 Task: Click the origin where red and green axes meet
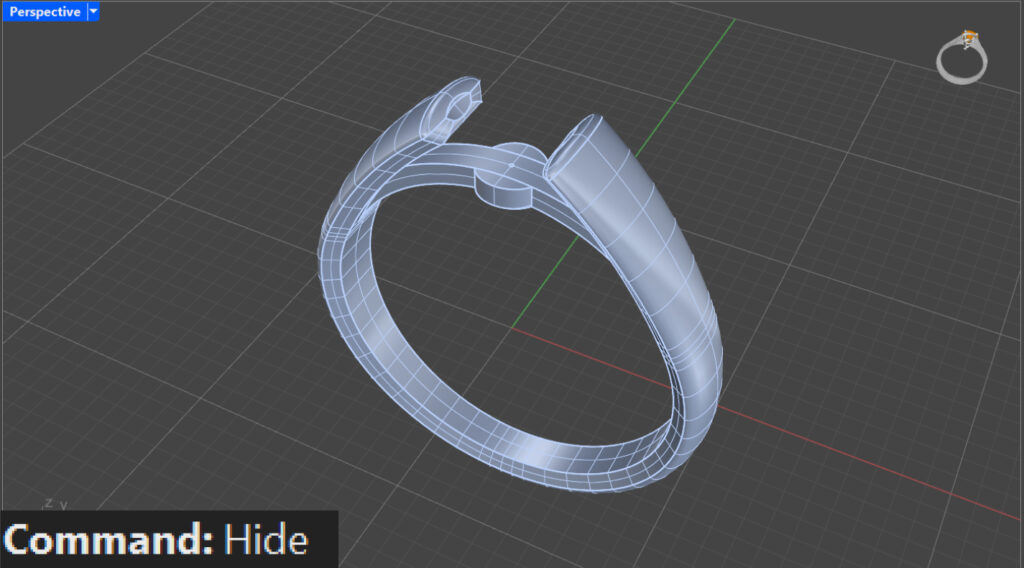click(513, 327)
